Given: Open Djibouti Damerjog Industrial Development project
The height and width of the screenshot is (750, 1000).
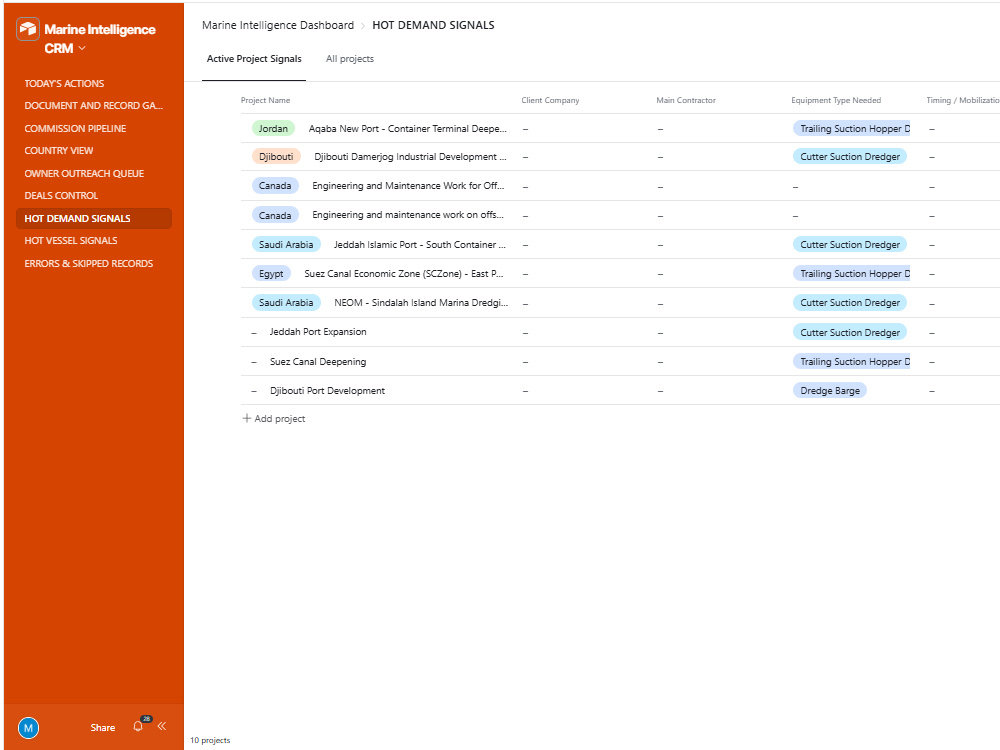Looking at the screenshot, I should tap(410, 157).
